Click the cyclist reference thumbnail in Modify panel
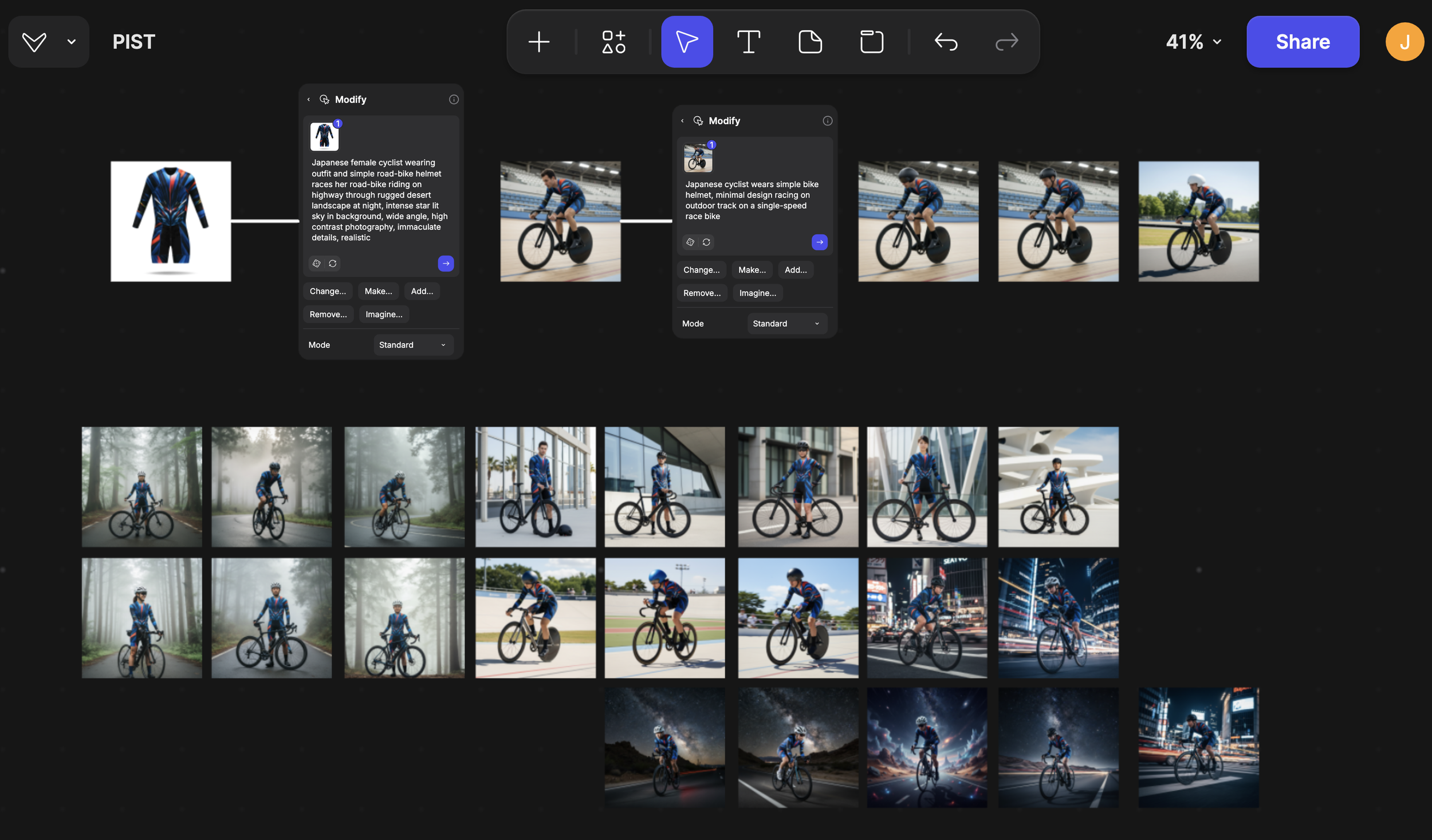Screen dimensions: 1432x840 click(x=698, y=158)
